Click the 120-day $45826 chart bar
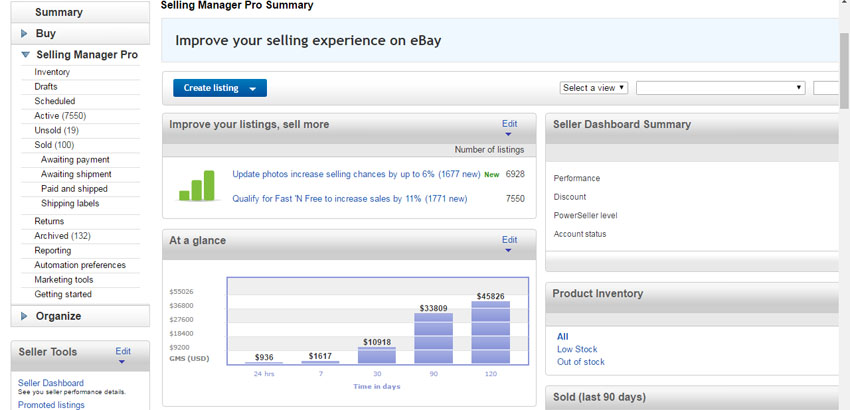The image size is (850, 410). (x=490, y=332)
